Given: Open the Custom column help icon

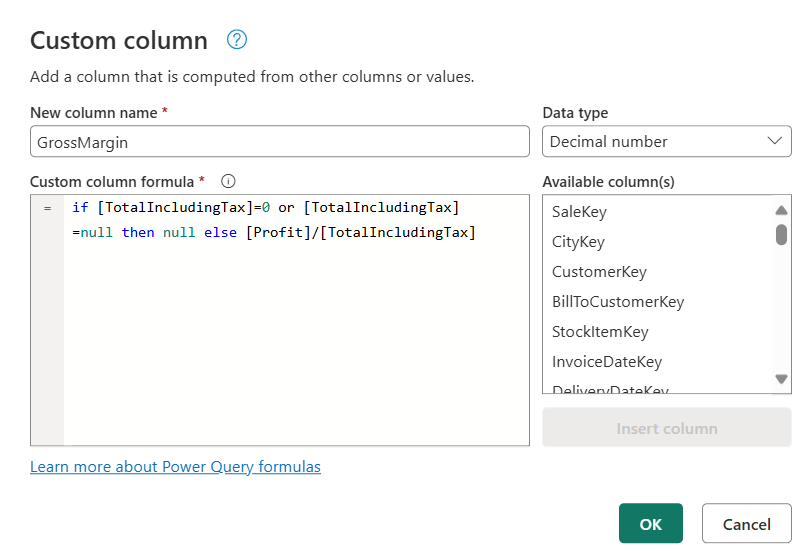Looking at the screenshot, I should (237, 40).
